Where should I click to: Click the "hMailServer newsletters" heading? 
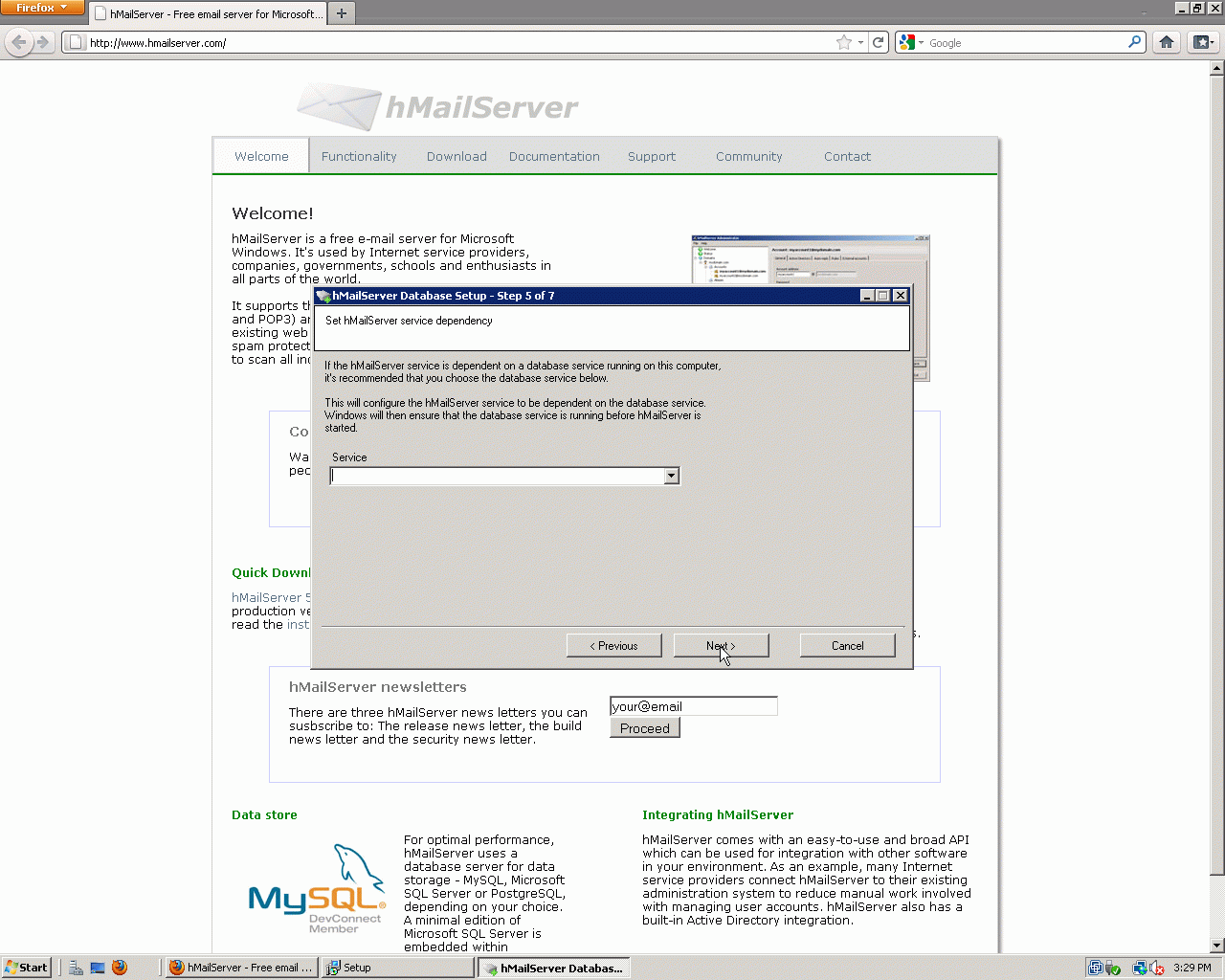pos(378,687)
